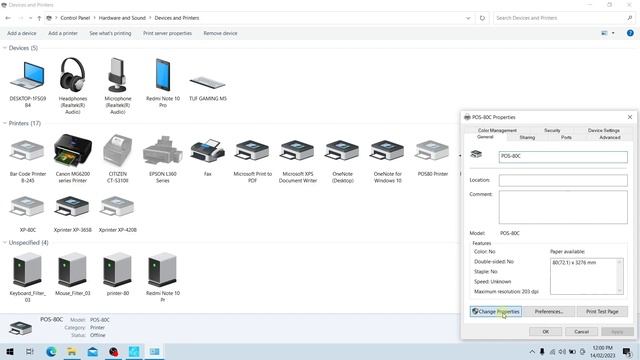Open recent locations dropdown arrow
Viewport: 640px width, 360px height.
point(30,18)
